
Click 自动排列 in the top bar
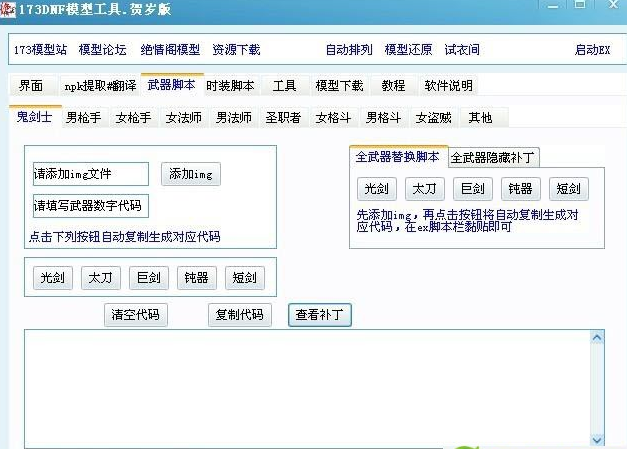pos(349,50)
